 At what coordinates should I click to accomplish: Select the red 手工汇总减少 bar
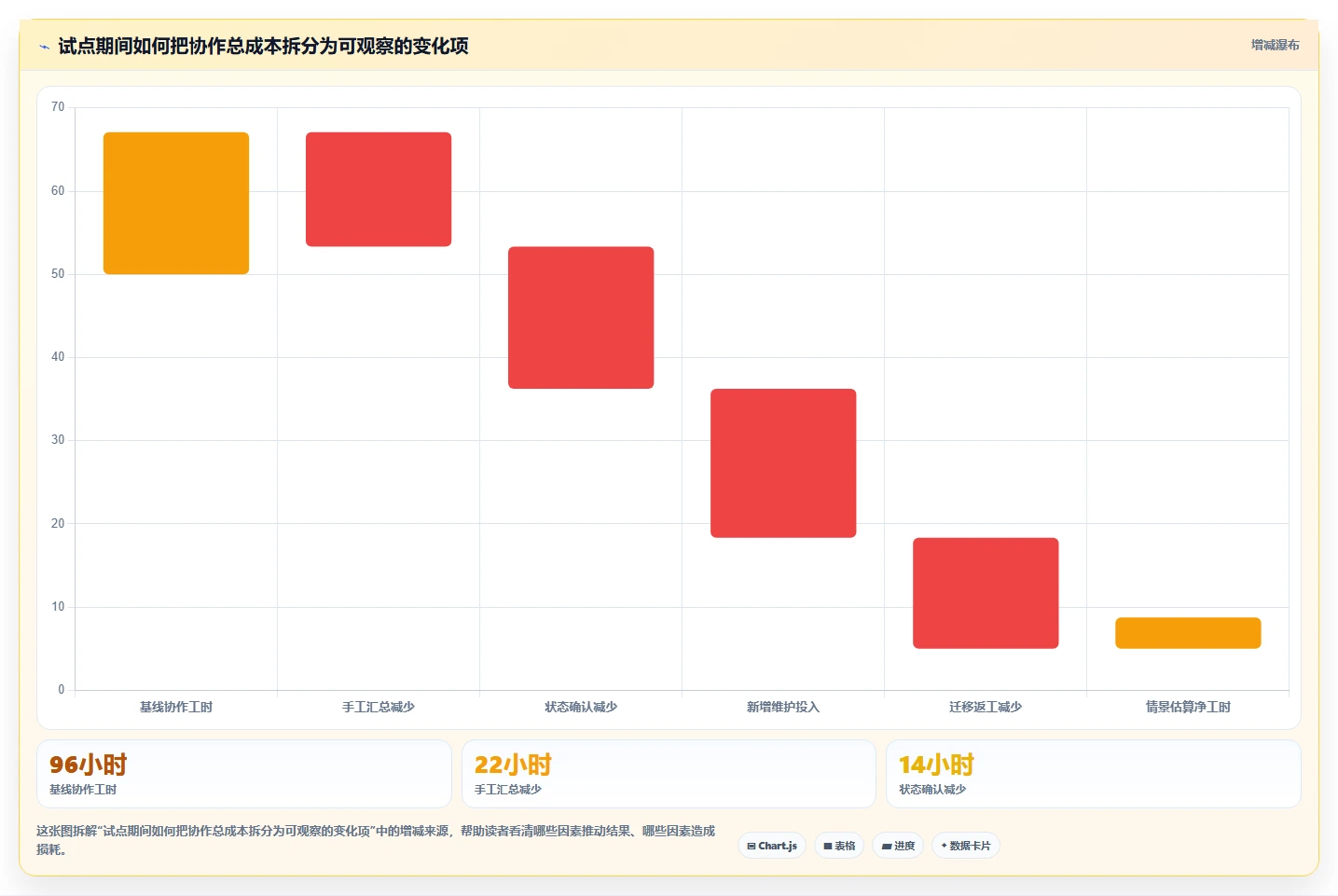(379, 189)
